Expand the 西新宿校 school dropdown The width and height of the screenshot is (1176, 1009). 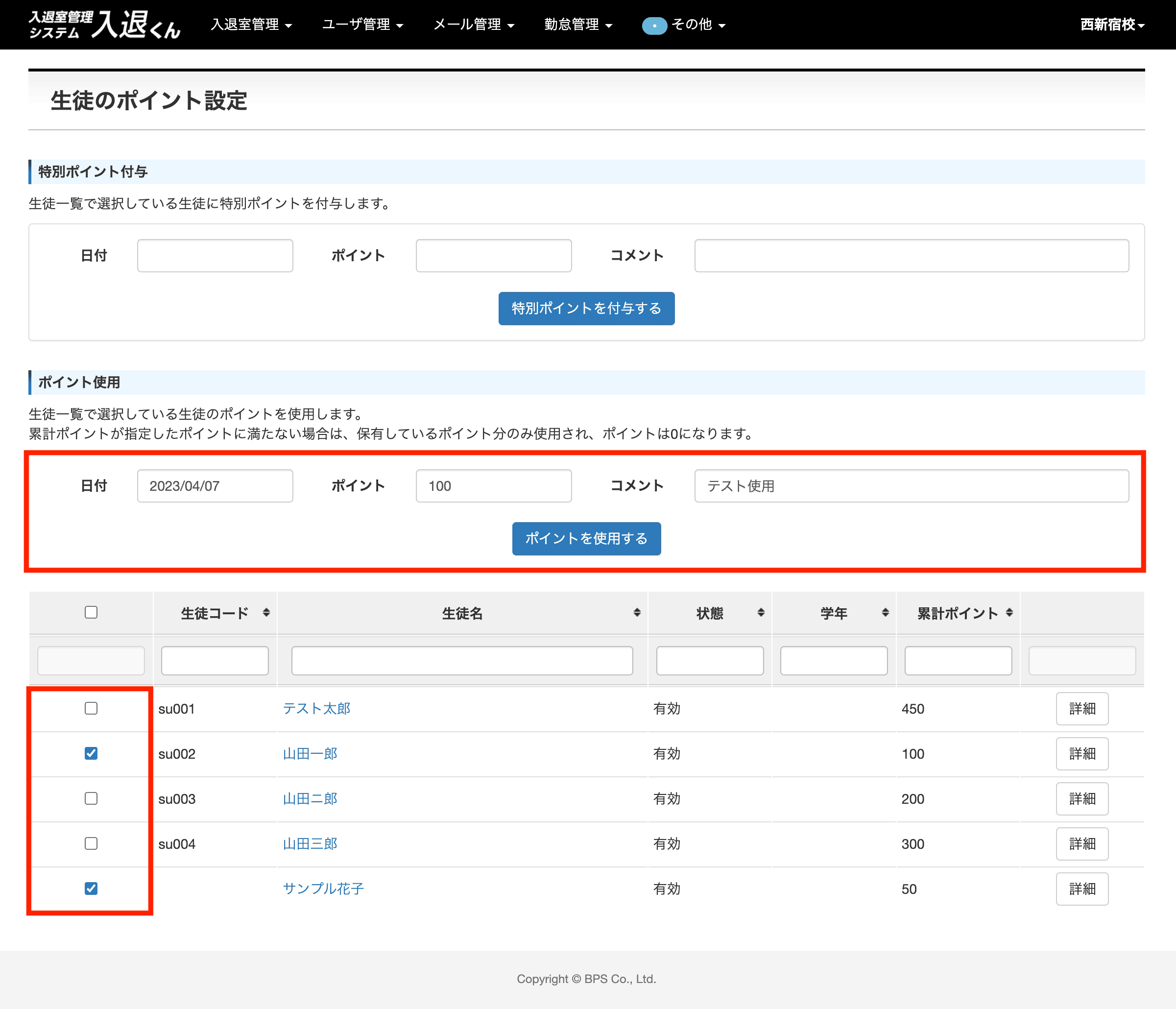1111,24
